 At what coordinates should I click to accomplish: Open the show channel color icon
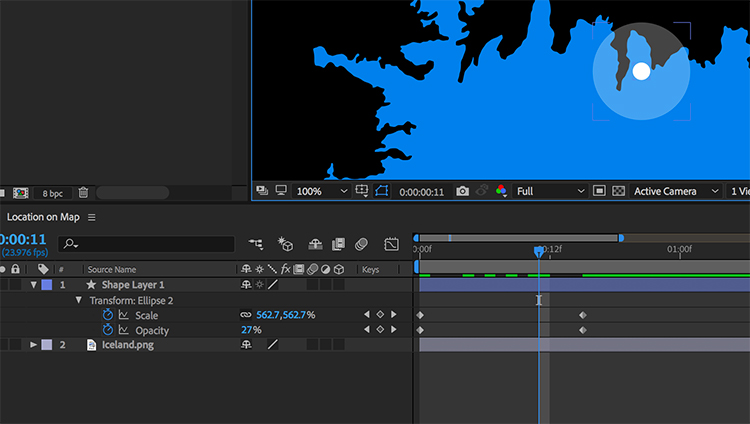pyautogui.click(x=501, y=191)
